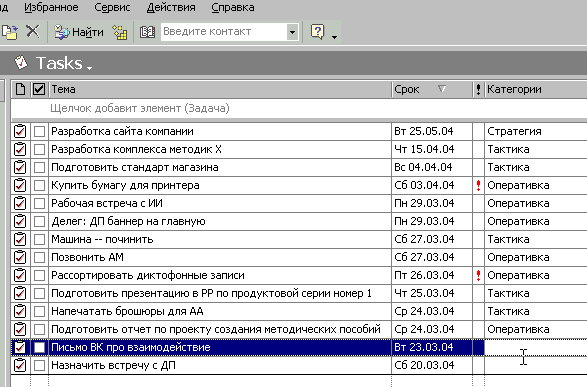This screenshot has height=387, width=587.
Task: Select task 'Подготовить презентацию в РР по продуктовой серии'
Action: point(211,293)
